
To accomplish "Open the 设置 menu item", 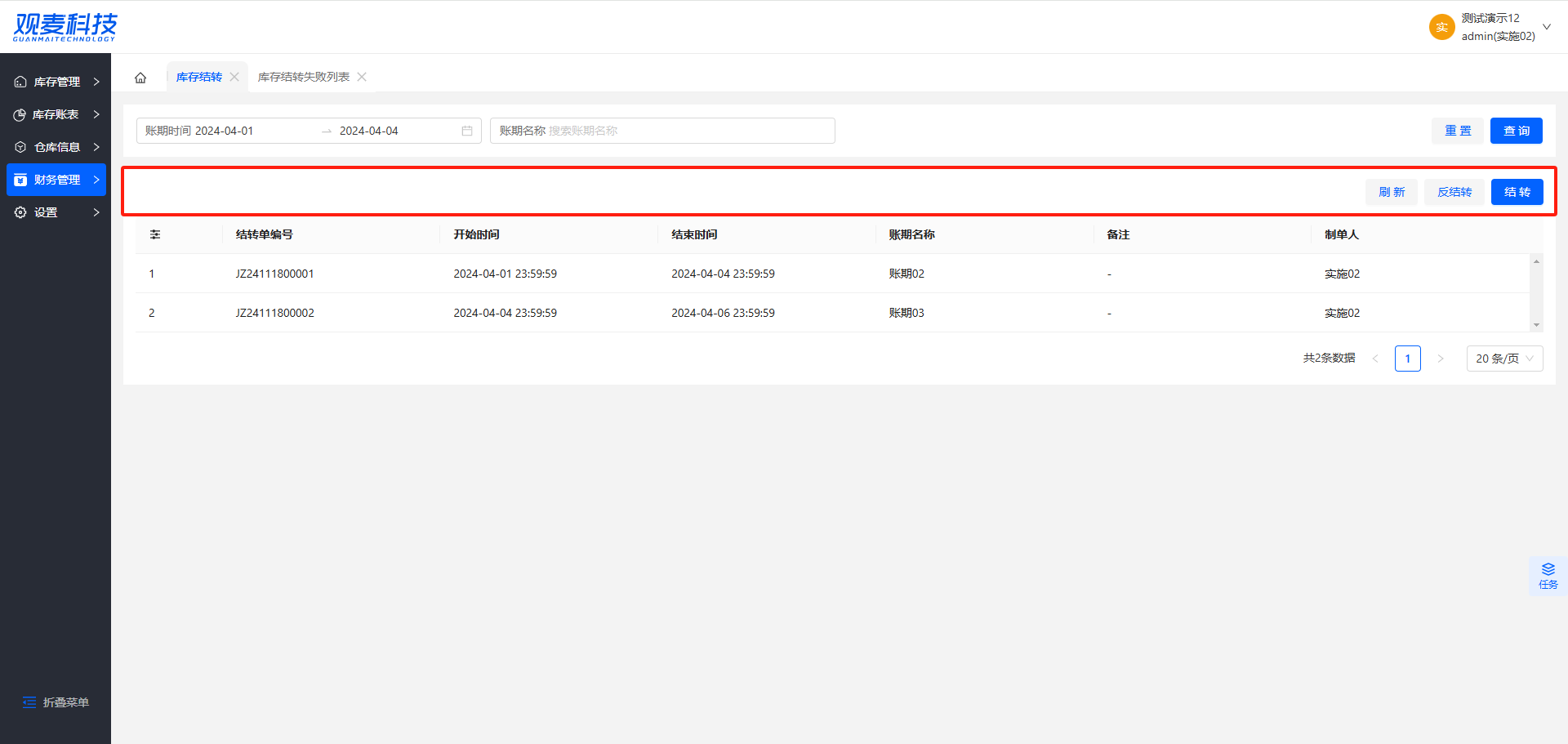I will click(x=56, y=212).
